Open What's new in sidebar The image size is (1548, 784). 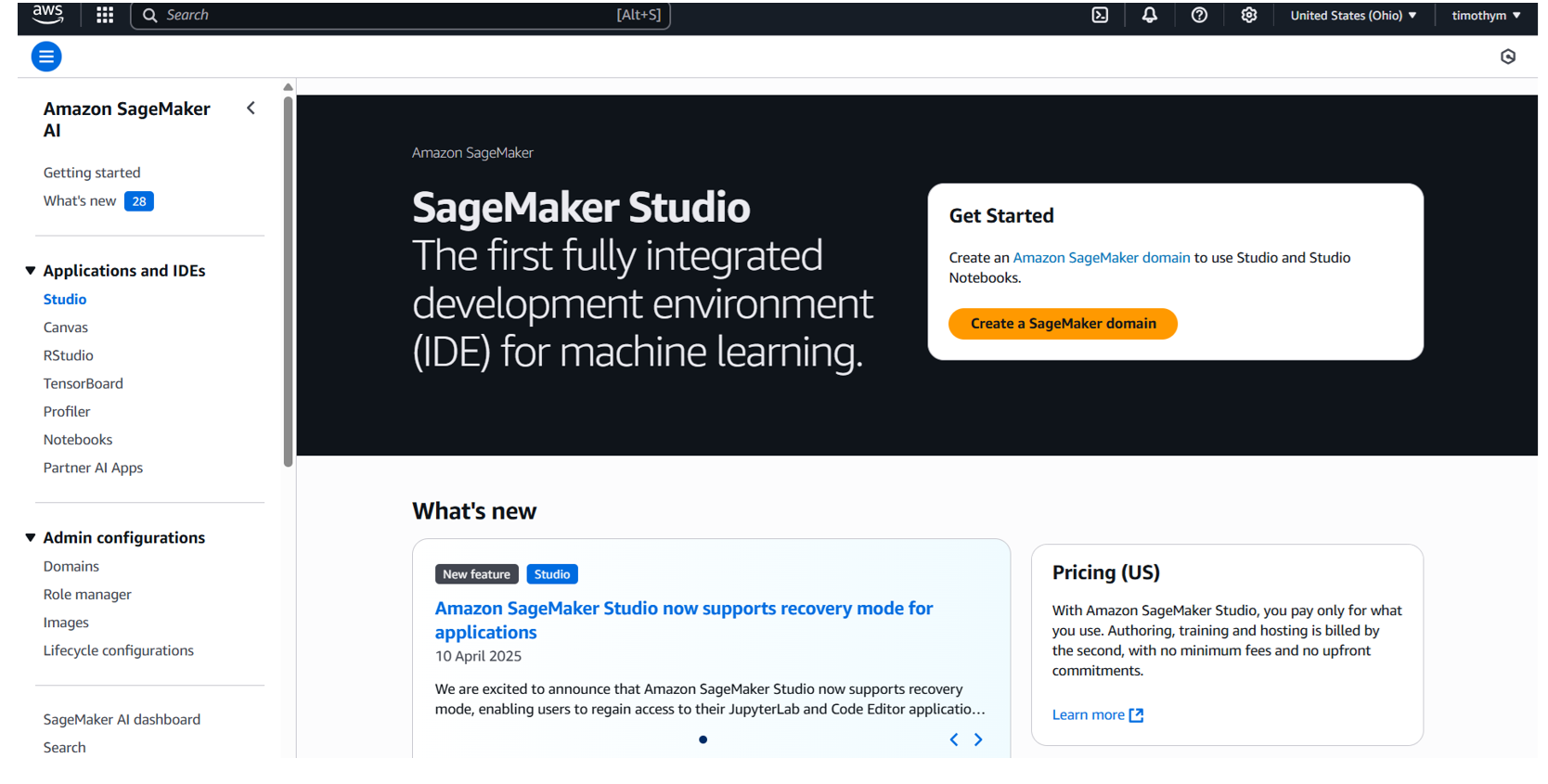click(80, 201)
